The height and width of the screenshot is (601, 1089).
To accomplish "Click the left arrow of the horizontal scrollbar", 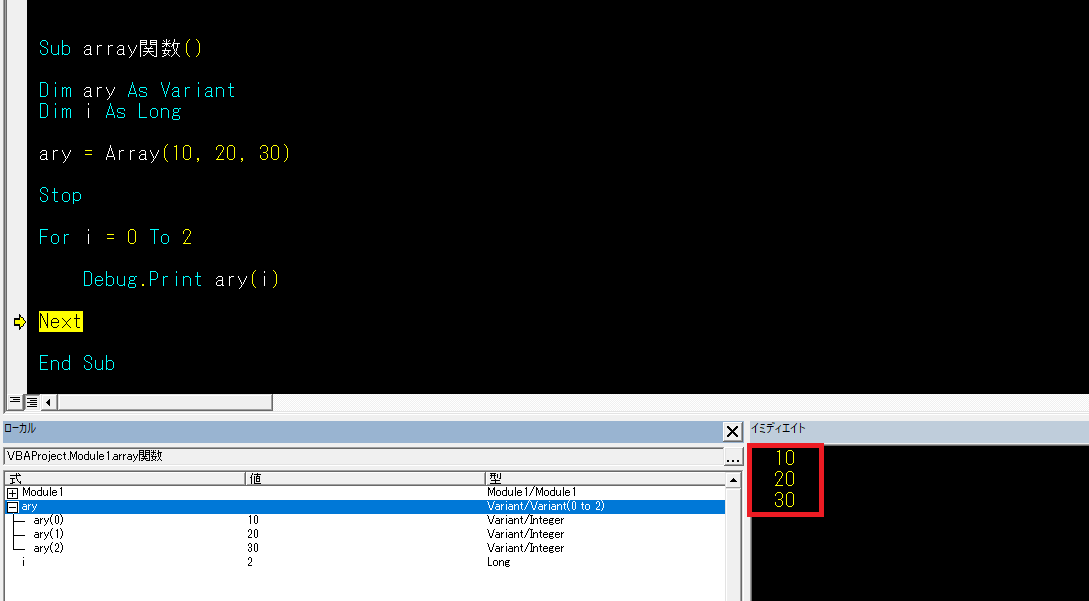I will point(46,401).
